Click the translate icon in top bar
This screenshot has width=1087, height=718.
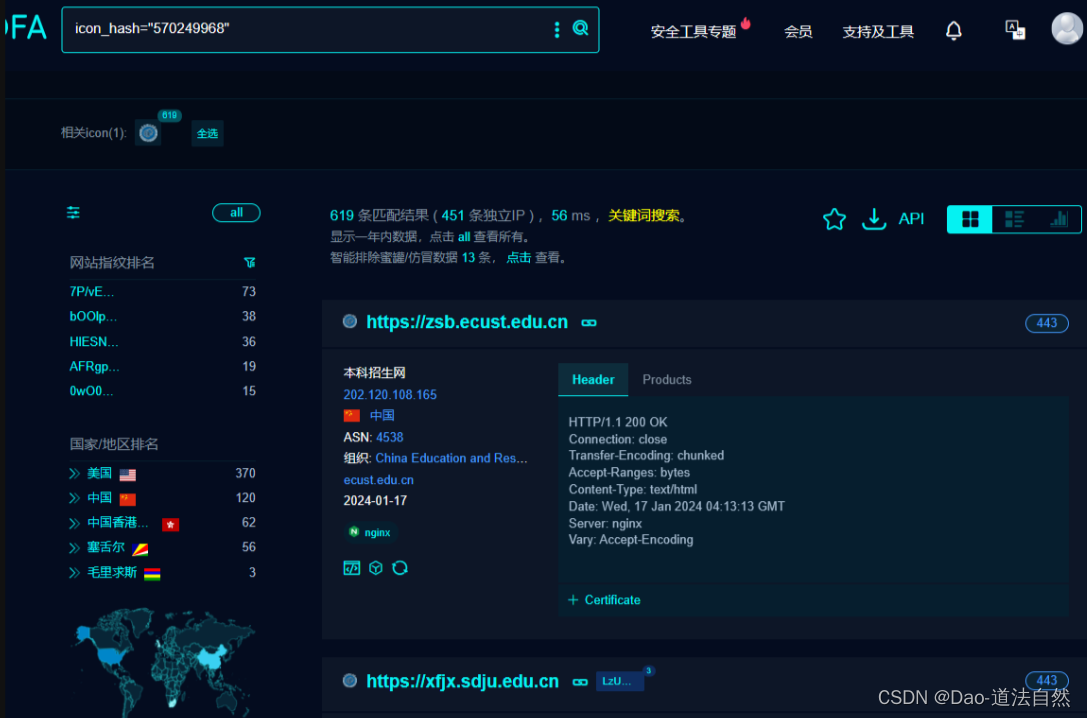pos(1015,30)
